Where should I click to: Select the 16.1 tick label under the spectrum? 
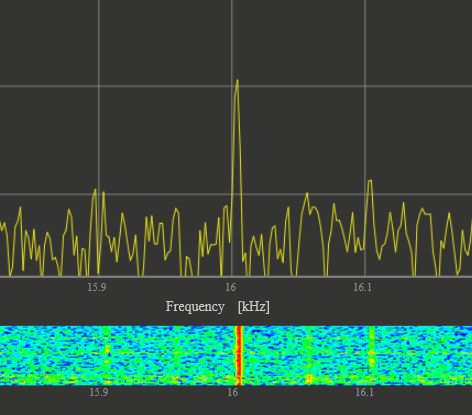click(x=362, y=287)
